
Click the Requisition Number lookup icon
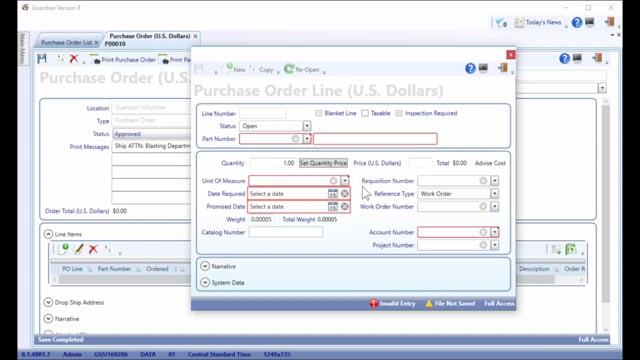click(x=483, y=180)
